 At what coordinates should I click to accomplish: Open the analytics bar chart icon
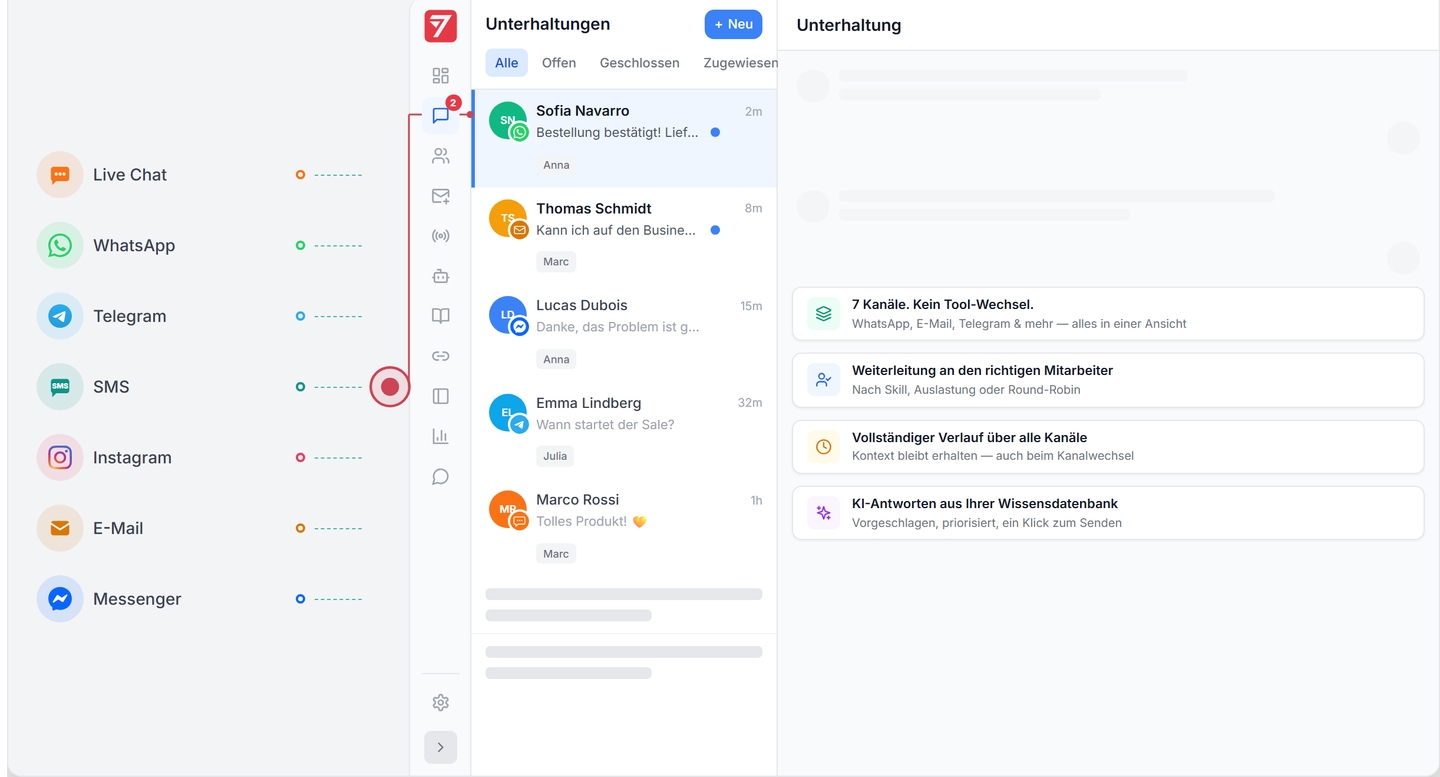pyautogui.click(x=440, y=436)
